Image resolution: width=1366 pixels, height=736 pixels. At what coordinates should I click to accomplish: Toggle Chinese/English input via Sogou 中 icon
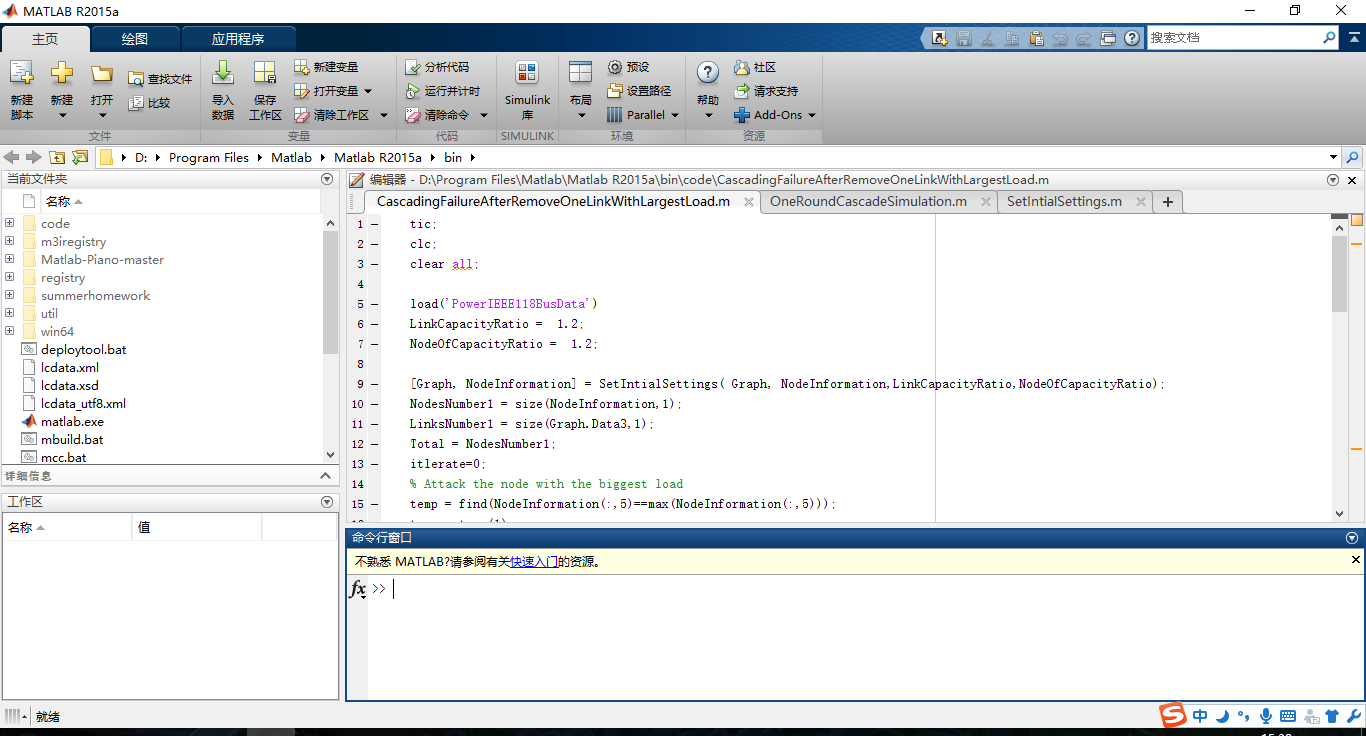[1199, 716]
